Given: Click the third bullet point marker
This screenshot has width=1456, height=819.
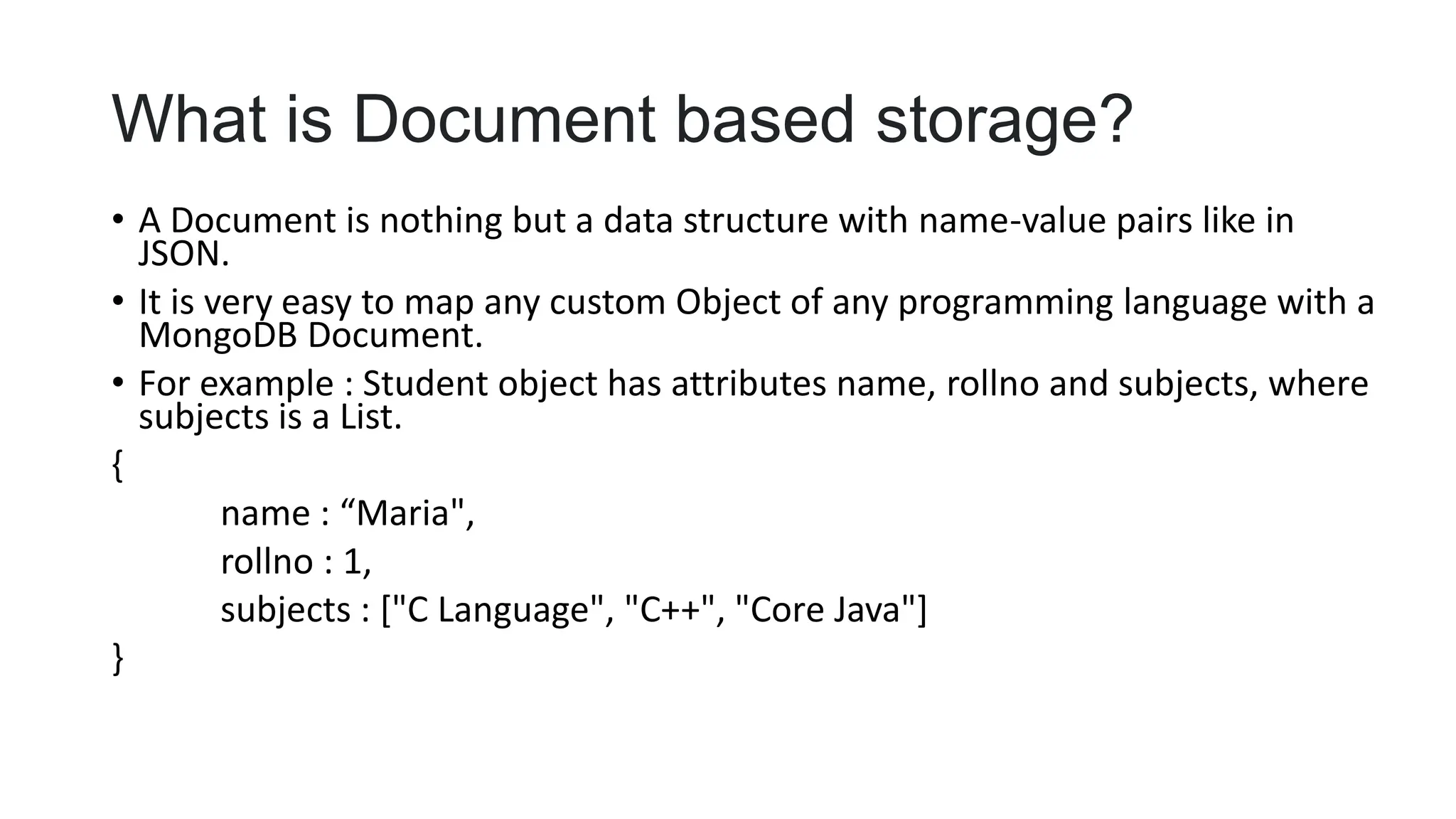Looking at the screenshot, I should 118,382.
